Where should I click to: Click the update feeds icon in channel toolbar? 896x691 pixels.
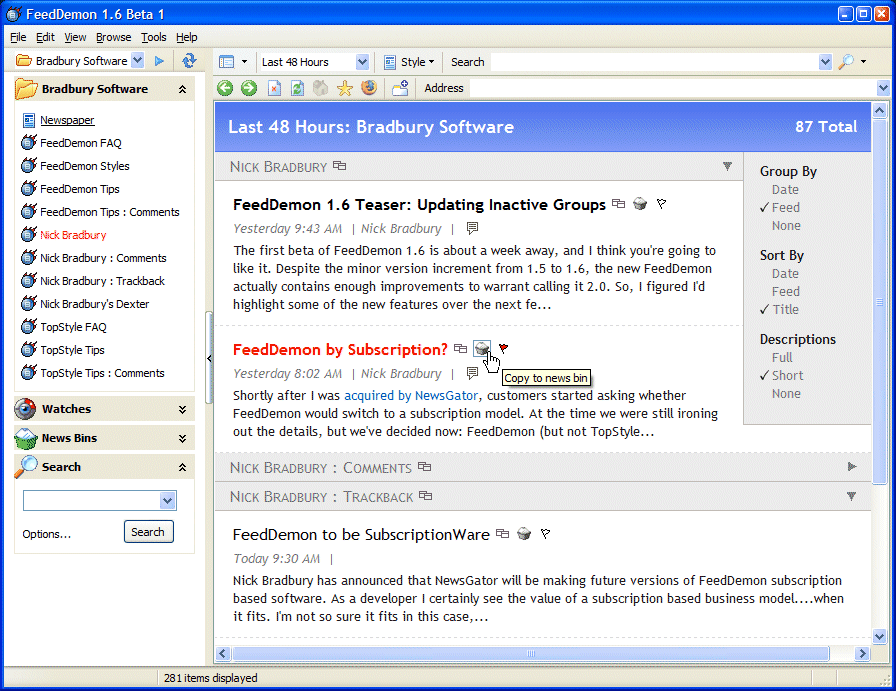[189, 61]
